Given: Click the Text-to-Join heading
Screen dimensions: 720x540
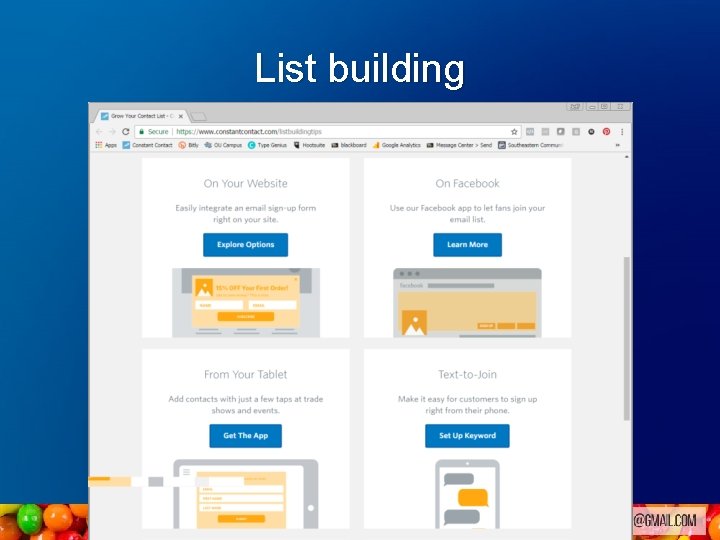Looking at the screenshot, I should (x=467, y=375).
